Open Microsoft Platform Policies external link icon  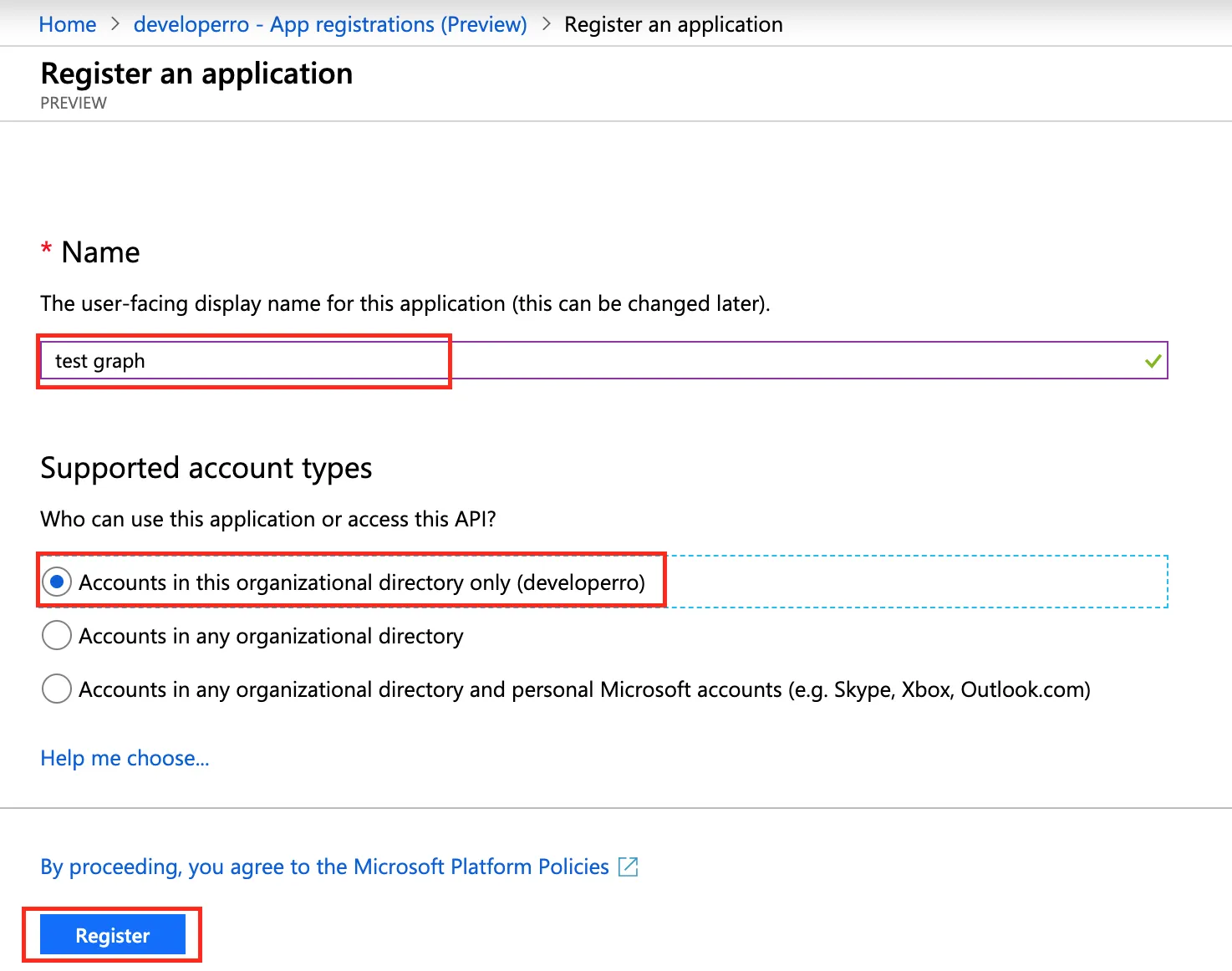tap(627, 867)
